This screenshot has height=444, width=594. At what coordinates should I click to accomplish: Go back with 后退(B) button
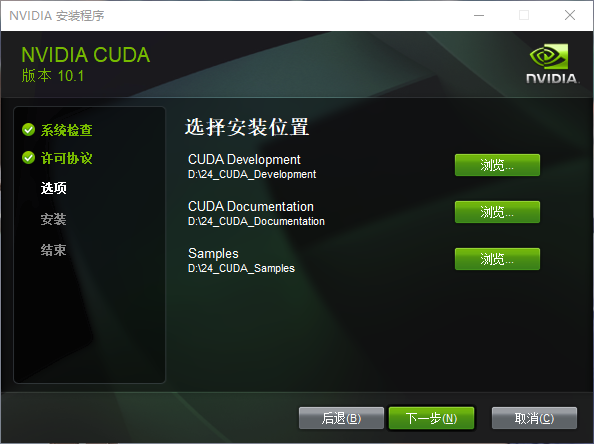coord(341,418)
